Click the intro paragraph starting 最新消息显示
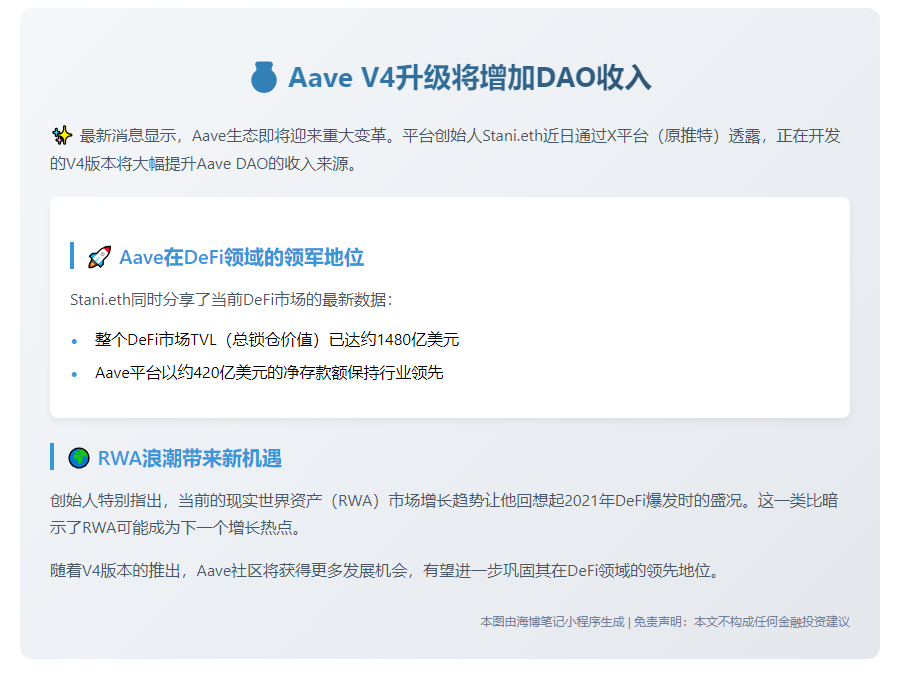 click(445, 149)
